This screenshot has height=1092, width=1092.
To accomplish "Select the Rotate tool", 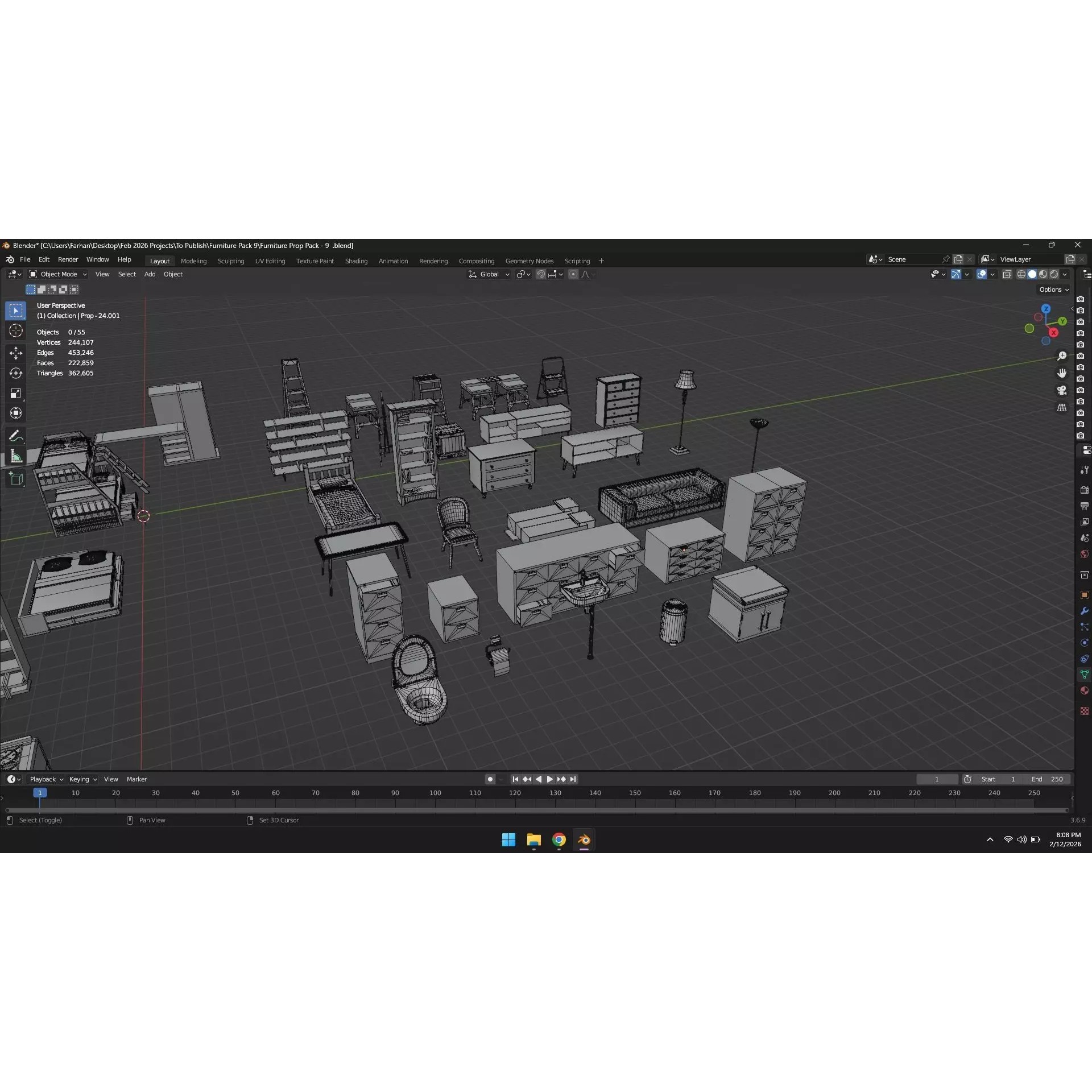I will point(15,373).
